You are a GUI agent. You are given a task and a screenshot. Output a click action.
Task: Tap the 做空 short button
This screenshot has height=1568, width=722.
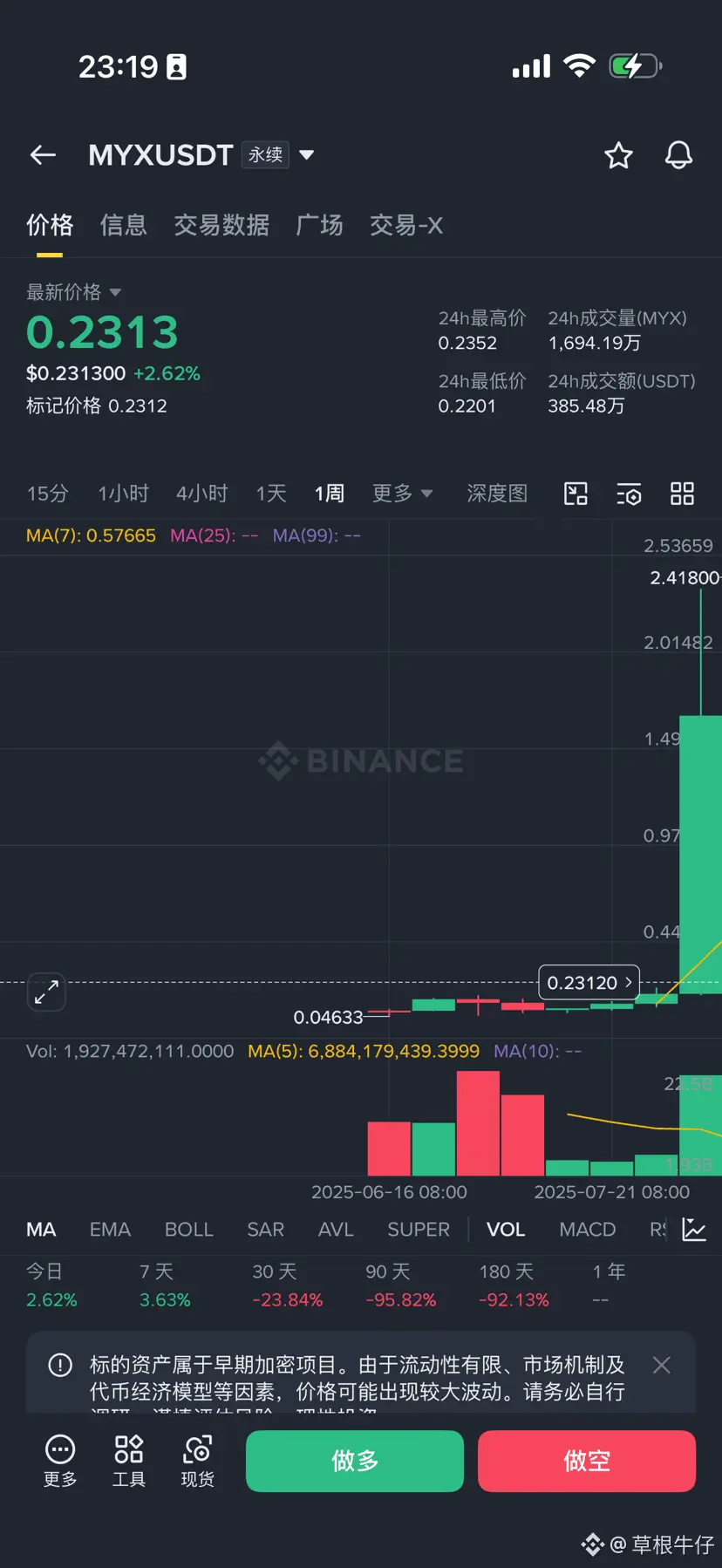(x=587, y=1461)
